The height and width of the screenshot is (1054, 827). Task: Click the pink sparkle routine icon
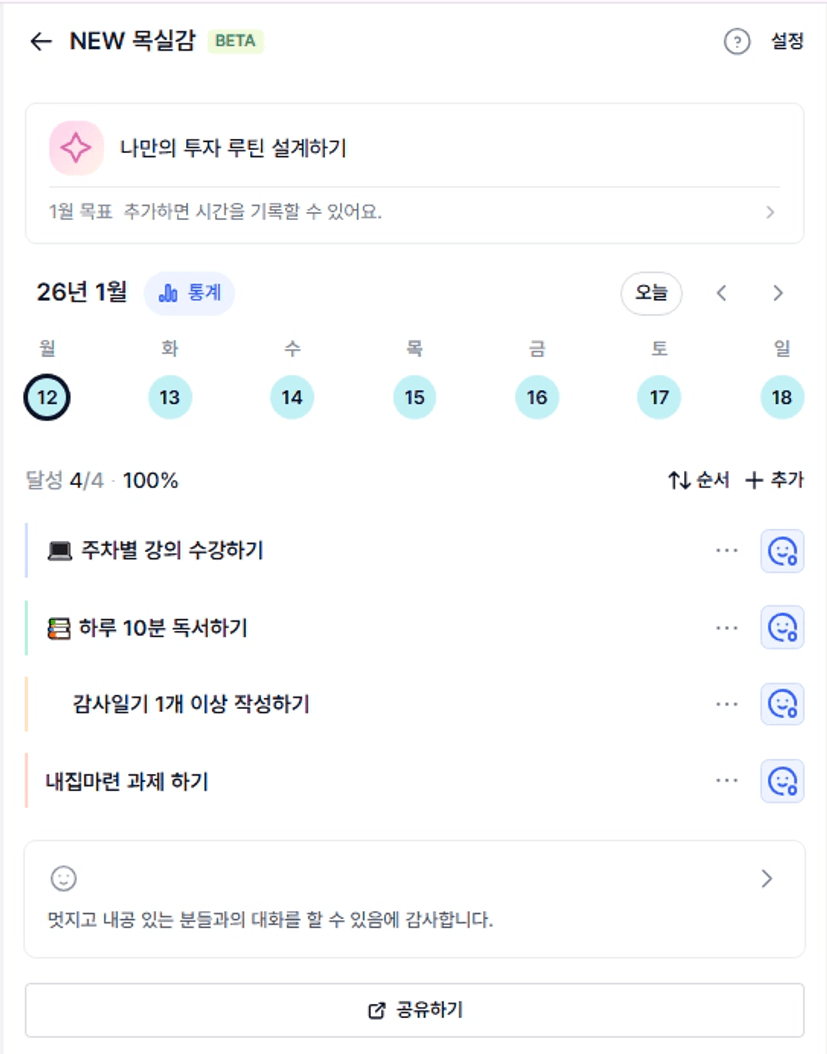(x=76, y=148)
